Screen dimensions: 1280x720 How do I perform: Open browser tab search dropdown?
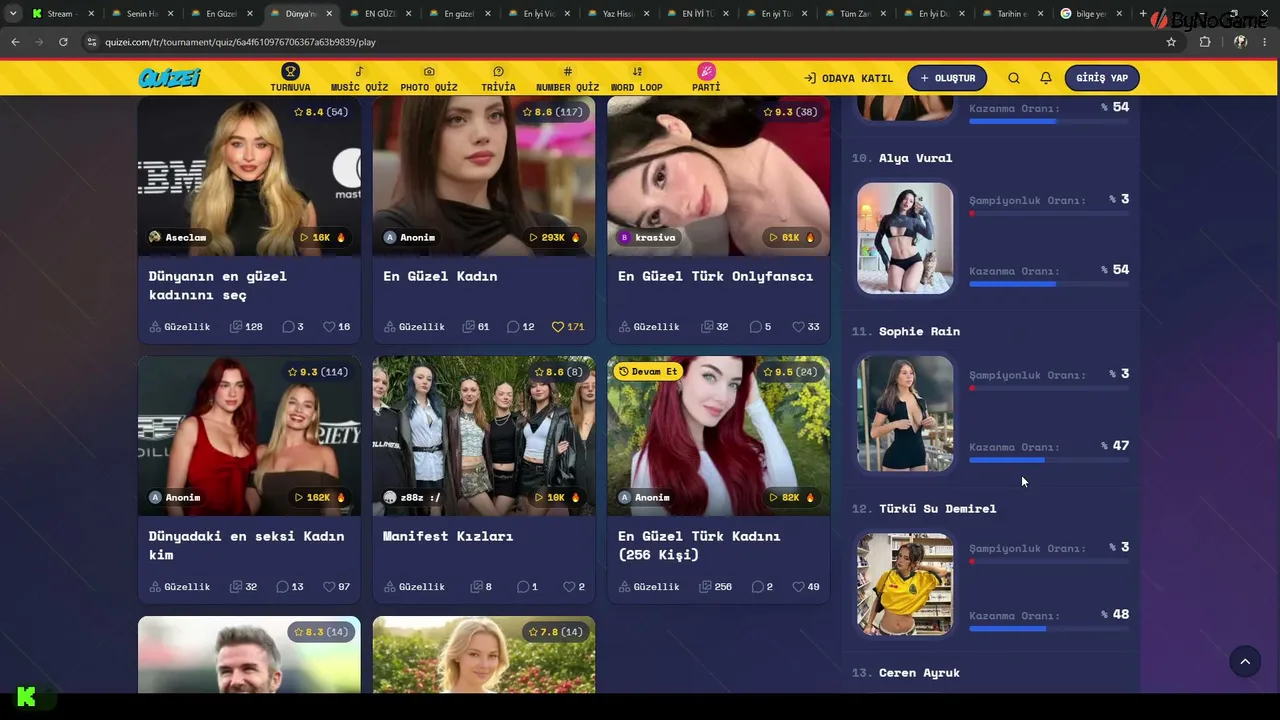pyautogui.click(x=13, y=14)
